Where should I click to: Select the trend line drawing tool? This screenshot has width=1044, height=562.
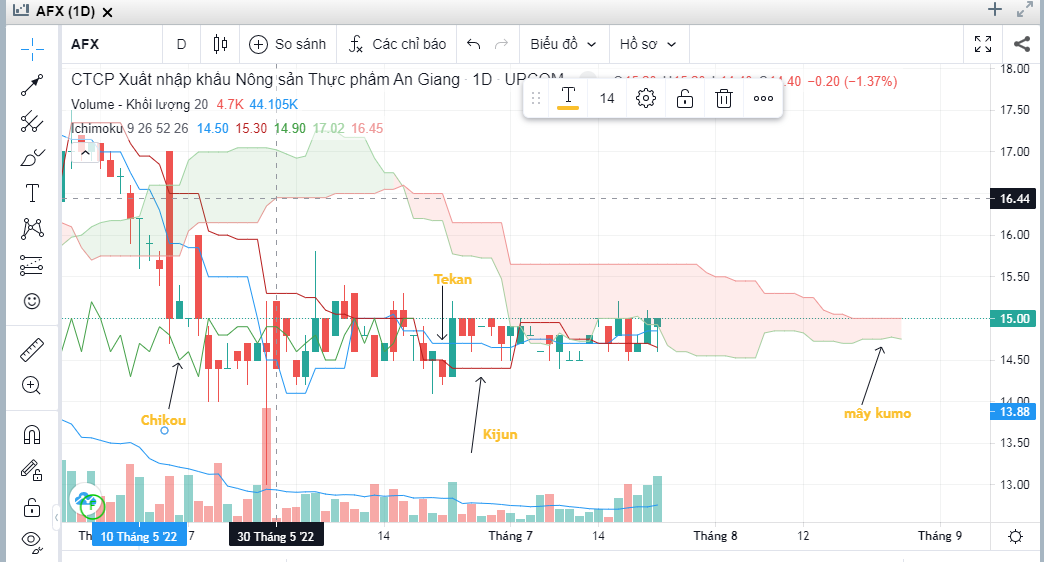32,85
